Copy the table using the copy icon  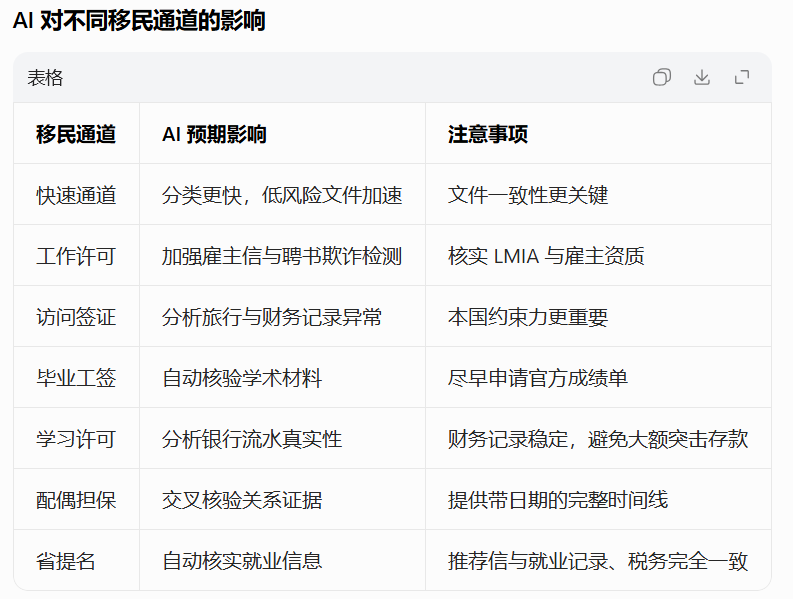(662, 78)
